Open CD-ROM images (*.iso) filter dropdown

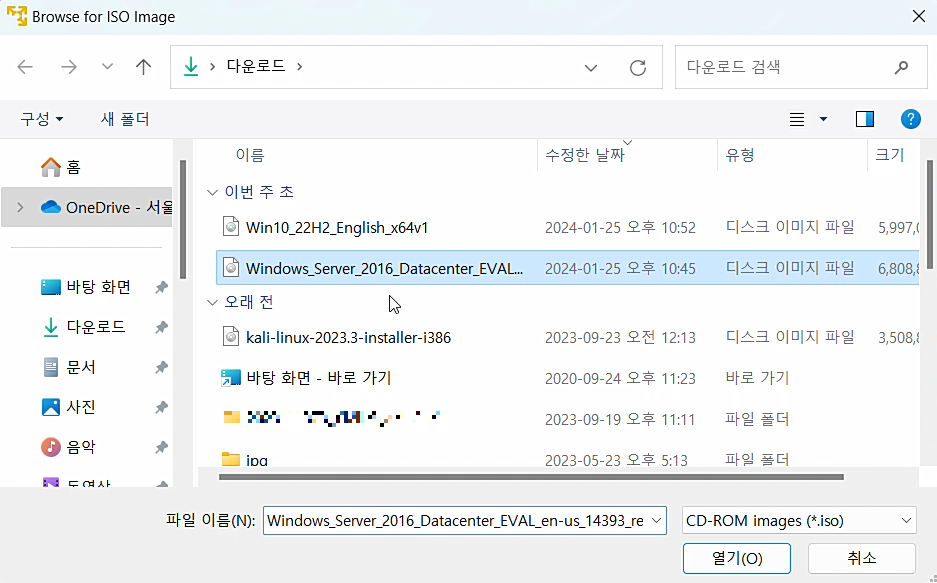click(x=799, y=521)
